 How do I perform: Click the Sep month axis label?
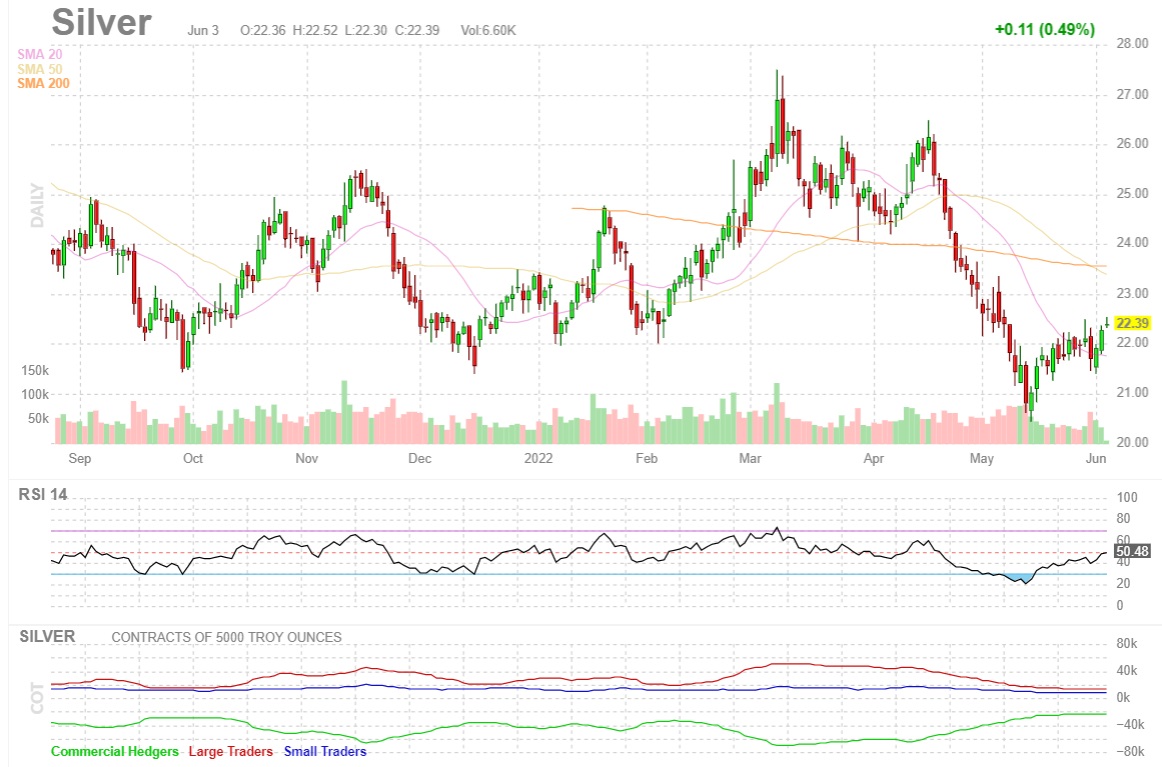[80, 458]
